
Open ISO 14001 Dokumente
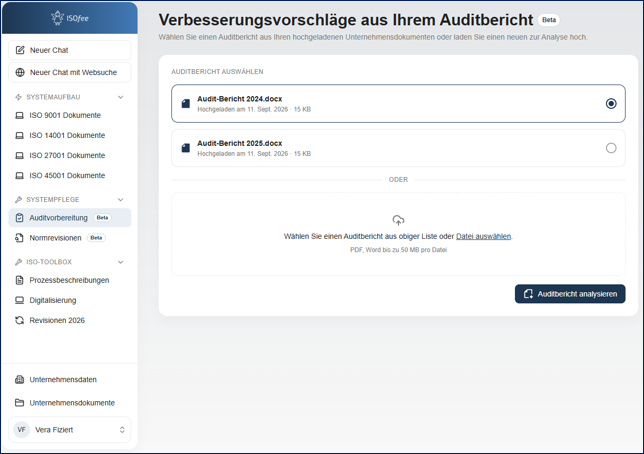click(x=70, y=136)
